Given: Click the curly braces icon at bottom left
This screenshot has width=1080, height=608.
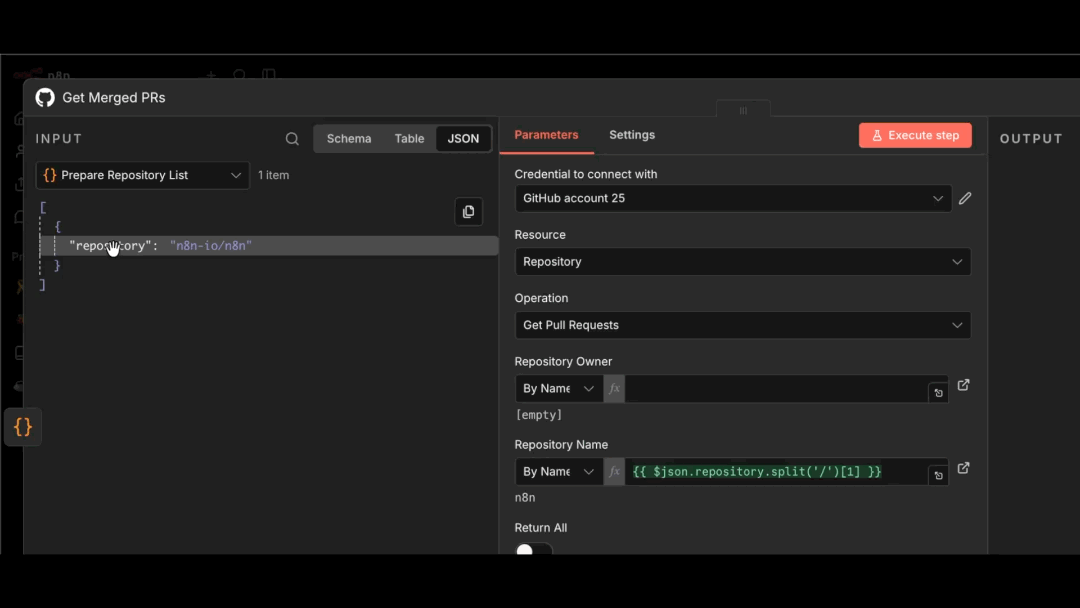Looking at the screenshot, I should pos(22,427).
